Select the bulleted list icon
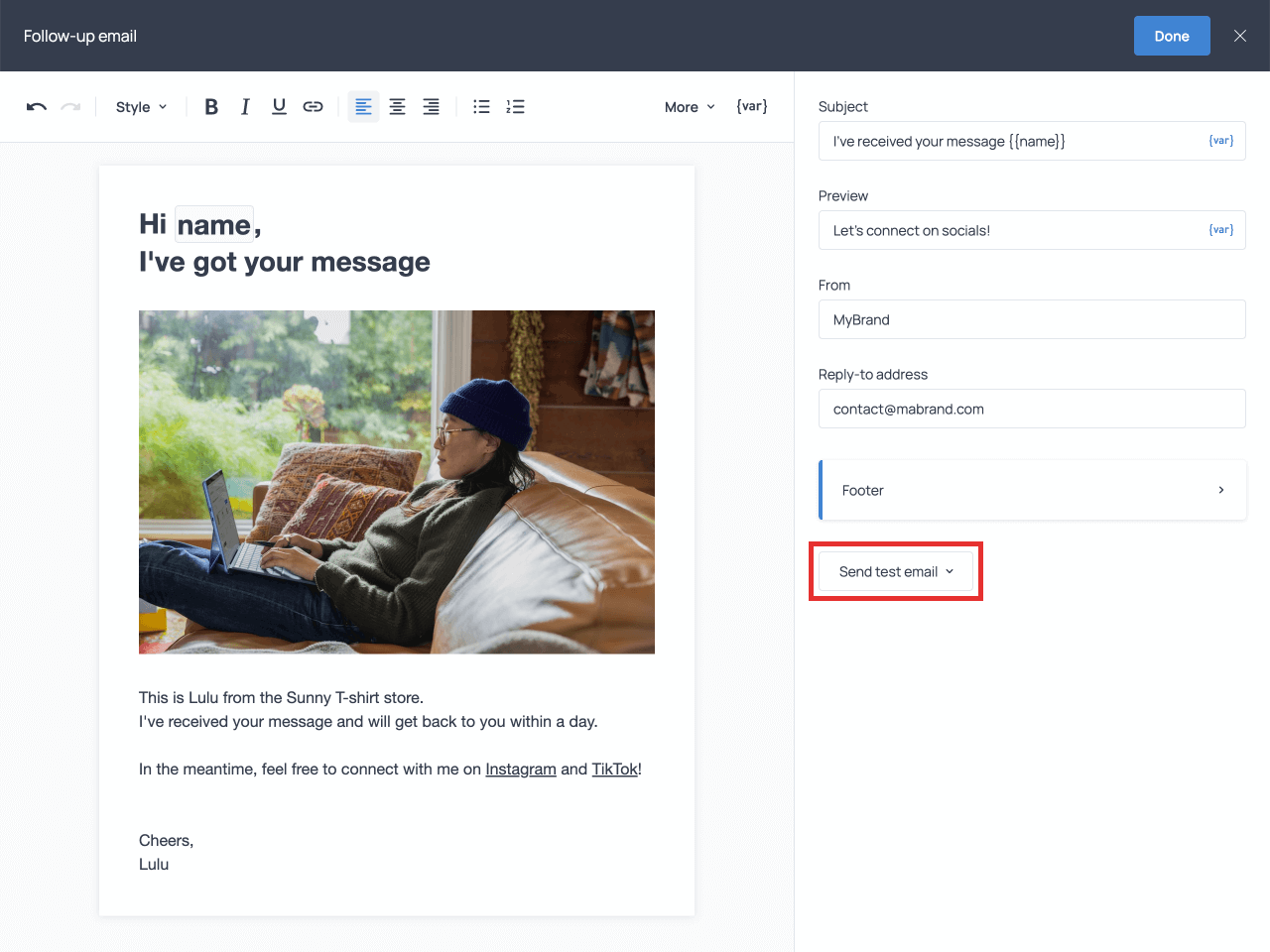 point(481,106)
